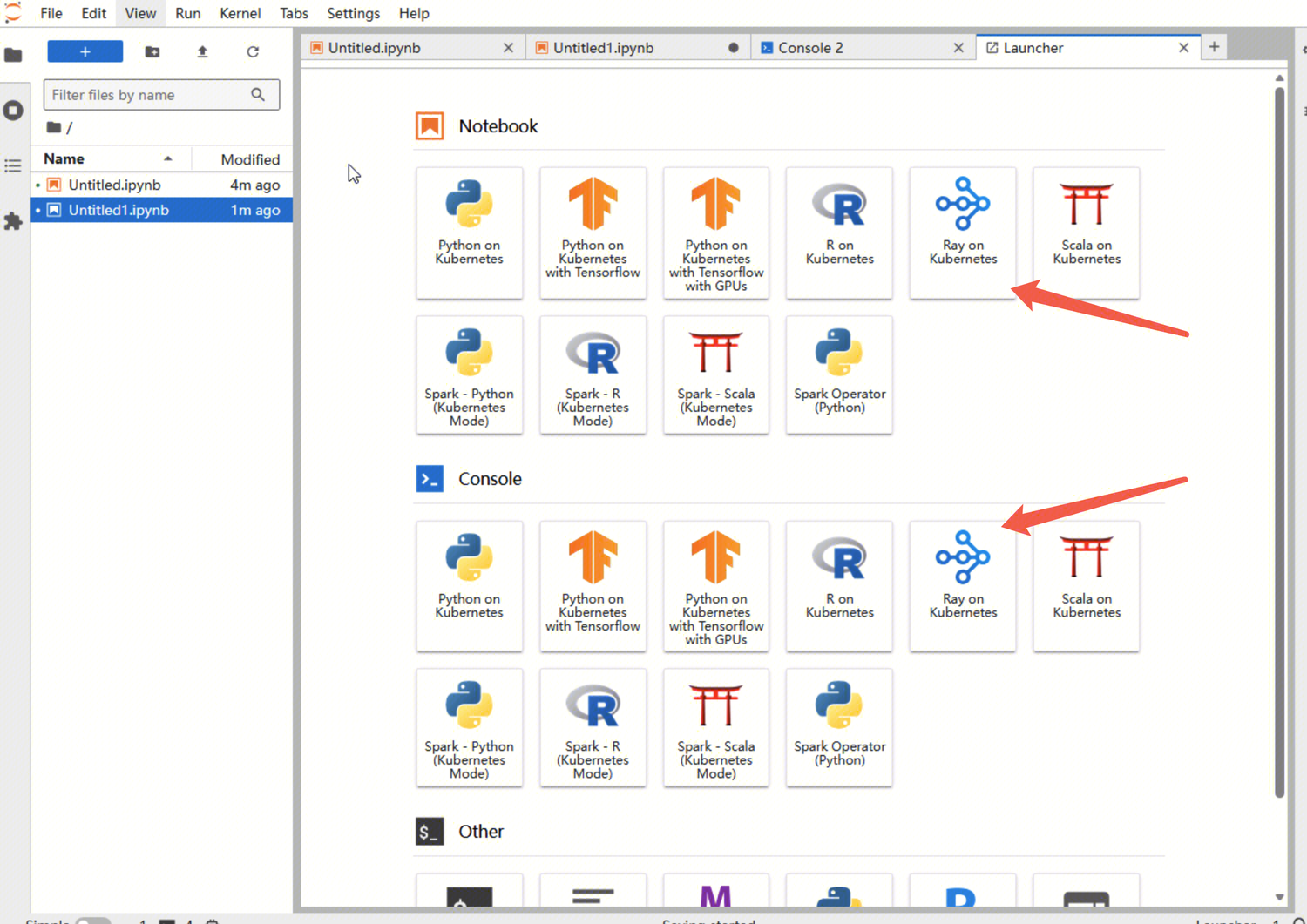Create Spark - R (Kubernetes Mode) notebook

593,374
